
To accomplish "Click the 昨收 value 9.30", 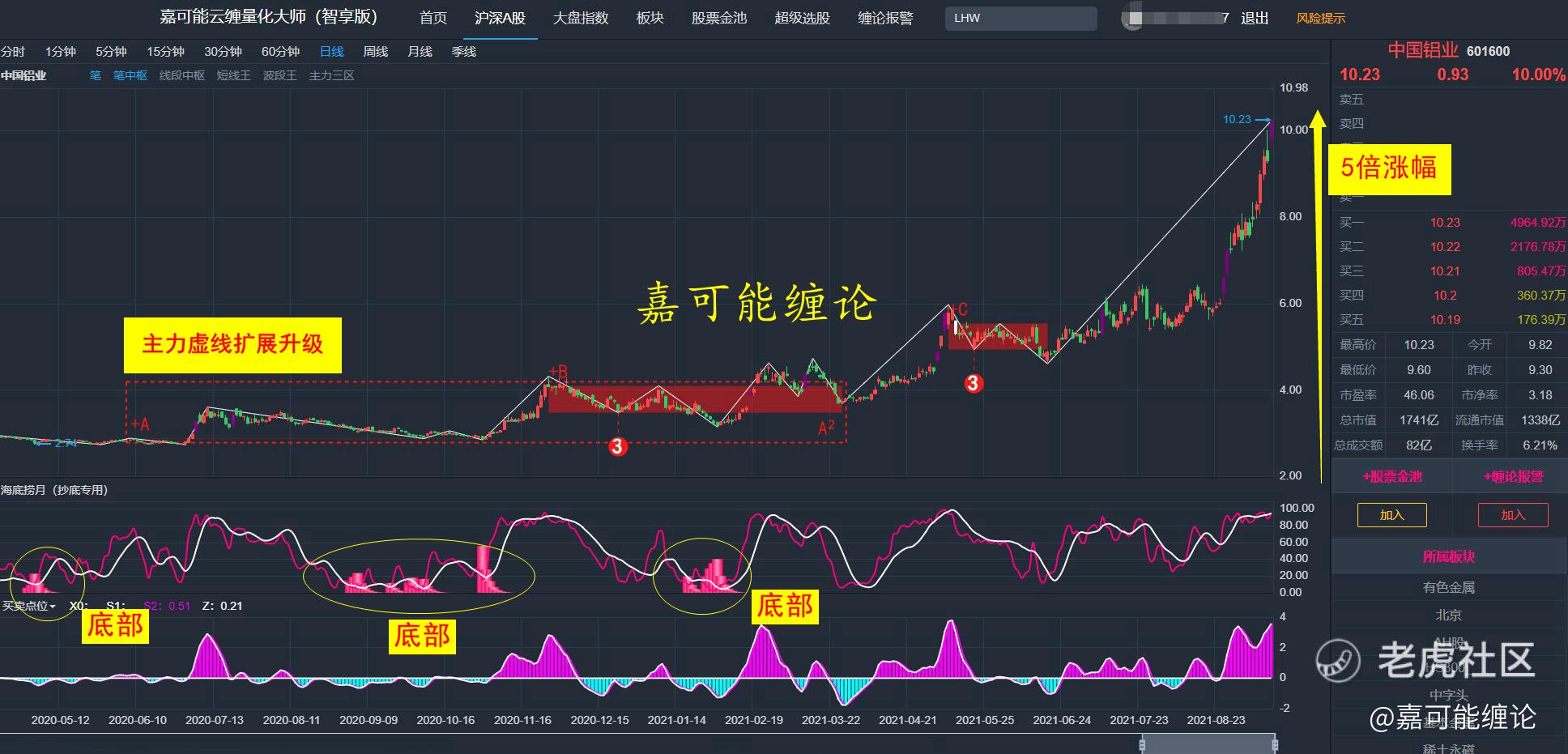I will click(x=1540, y=370).
